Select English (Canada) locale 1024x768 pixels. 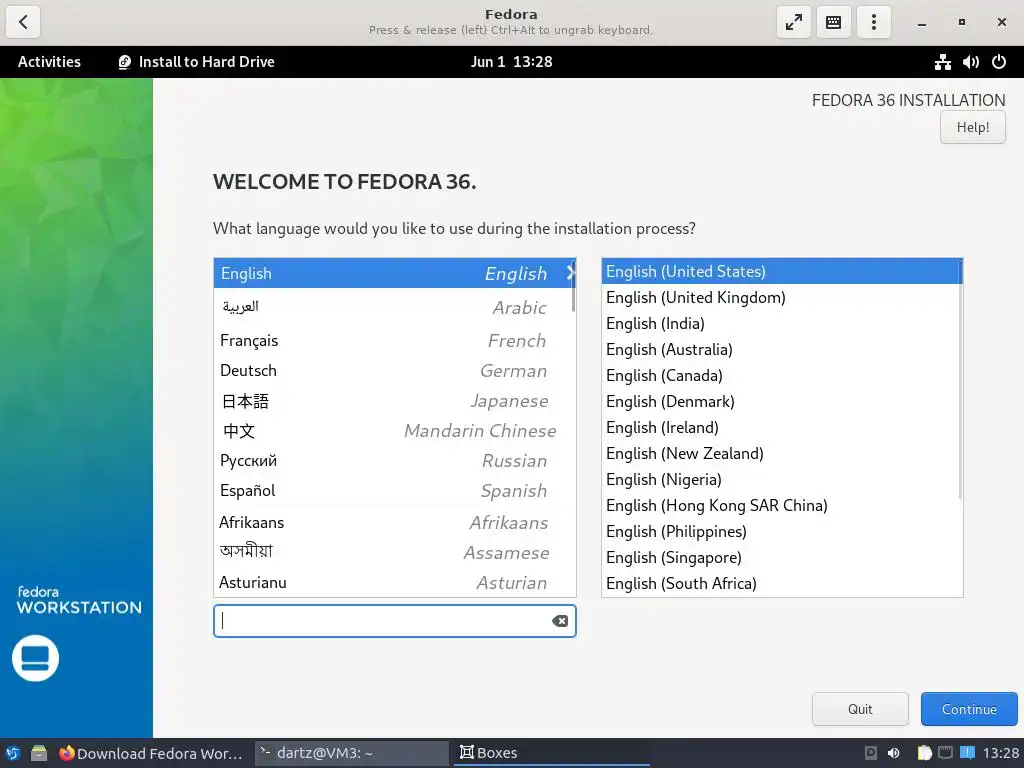[782, 376]
